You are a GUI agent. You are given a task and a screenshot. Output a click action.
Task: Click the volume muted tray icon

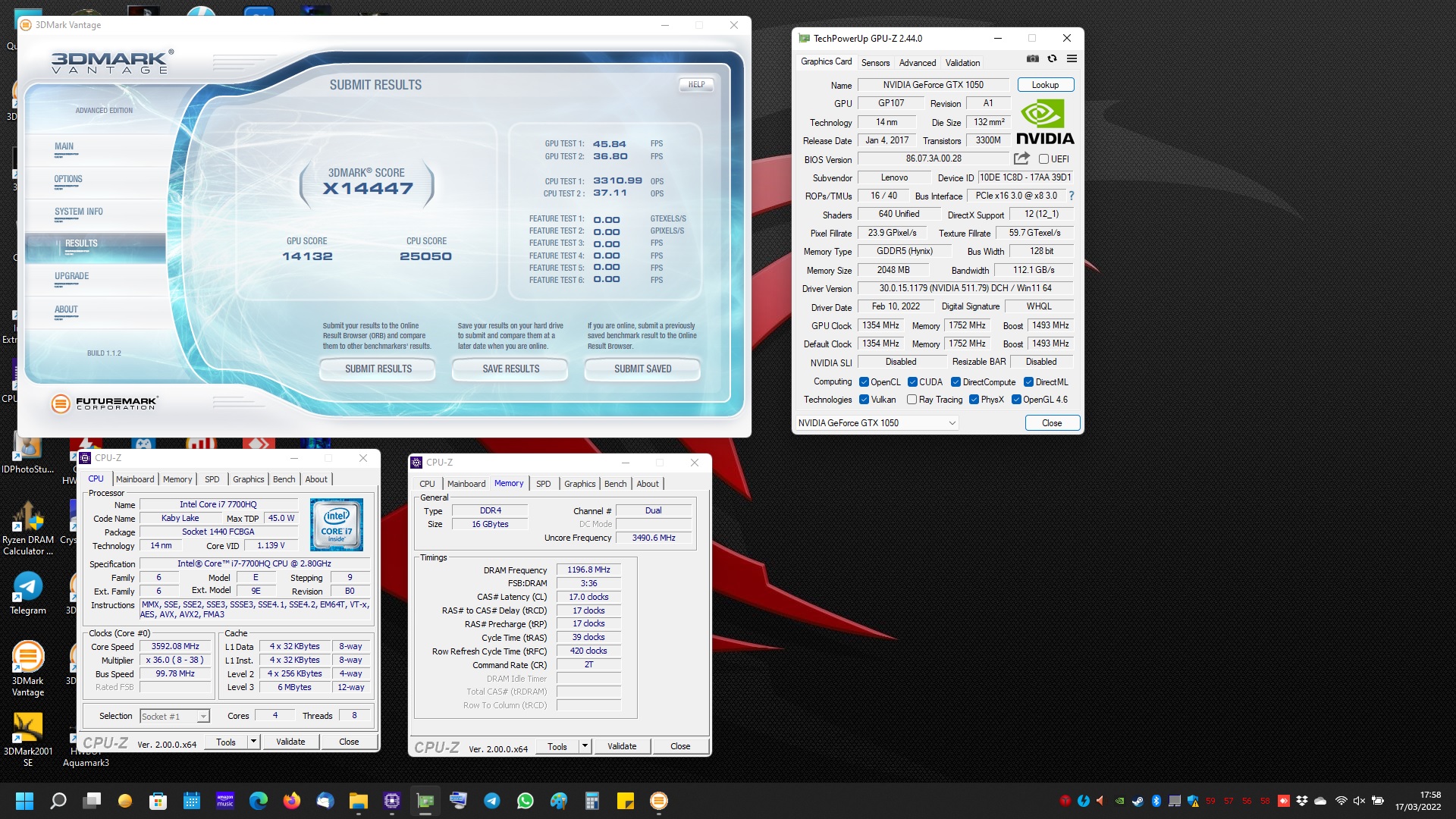point(1359,801)
